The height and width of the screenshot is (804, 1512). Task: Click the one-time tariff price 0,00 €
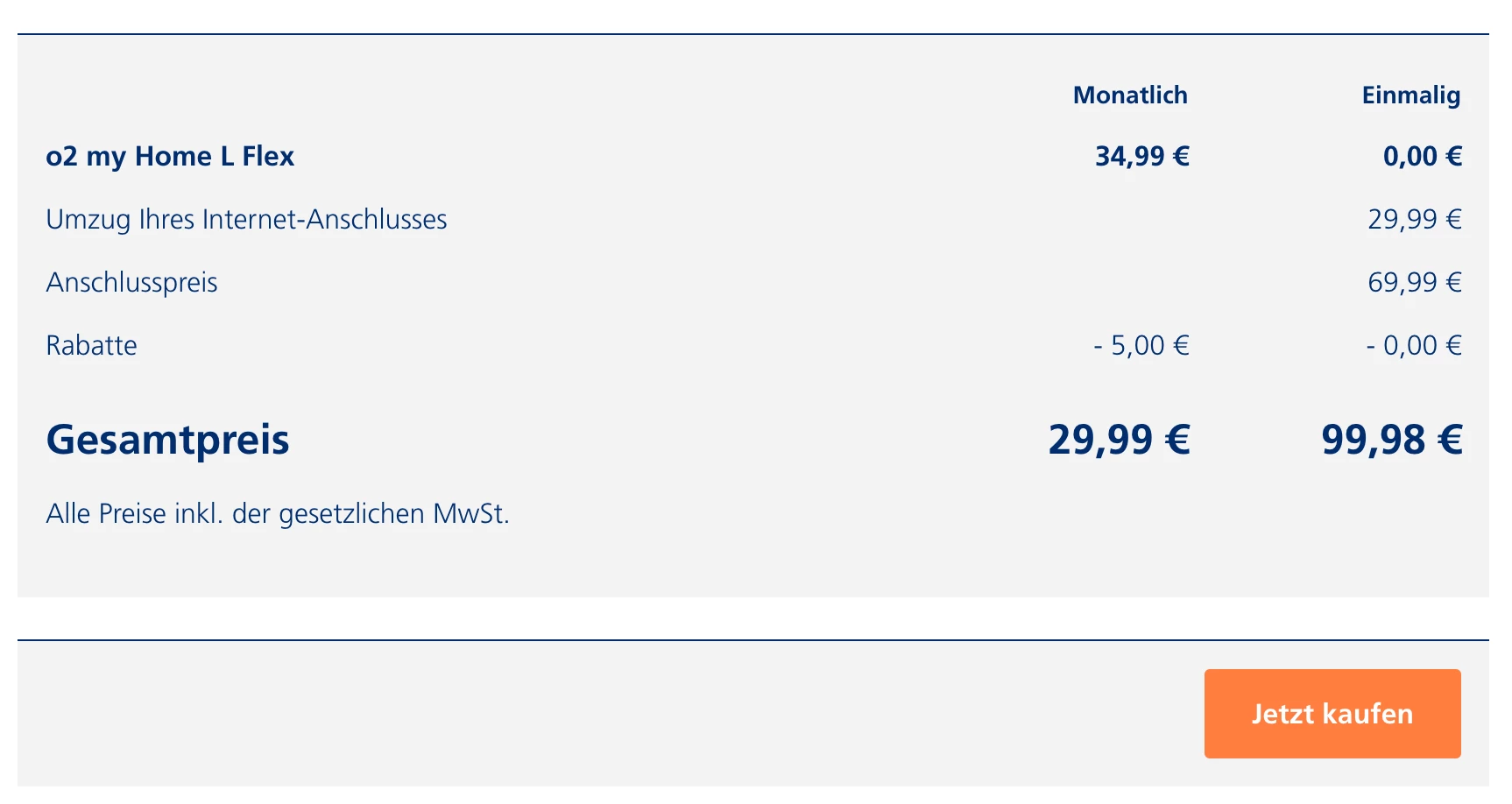[x=1423, y=156]
